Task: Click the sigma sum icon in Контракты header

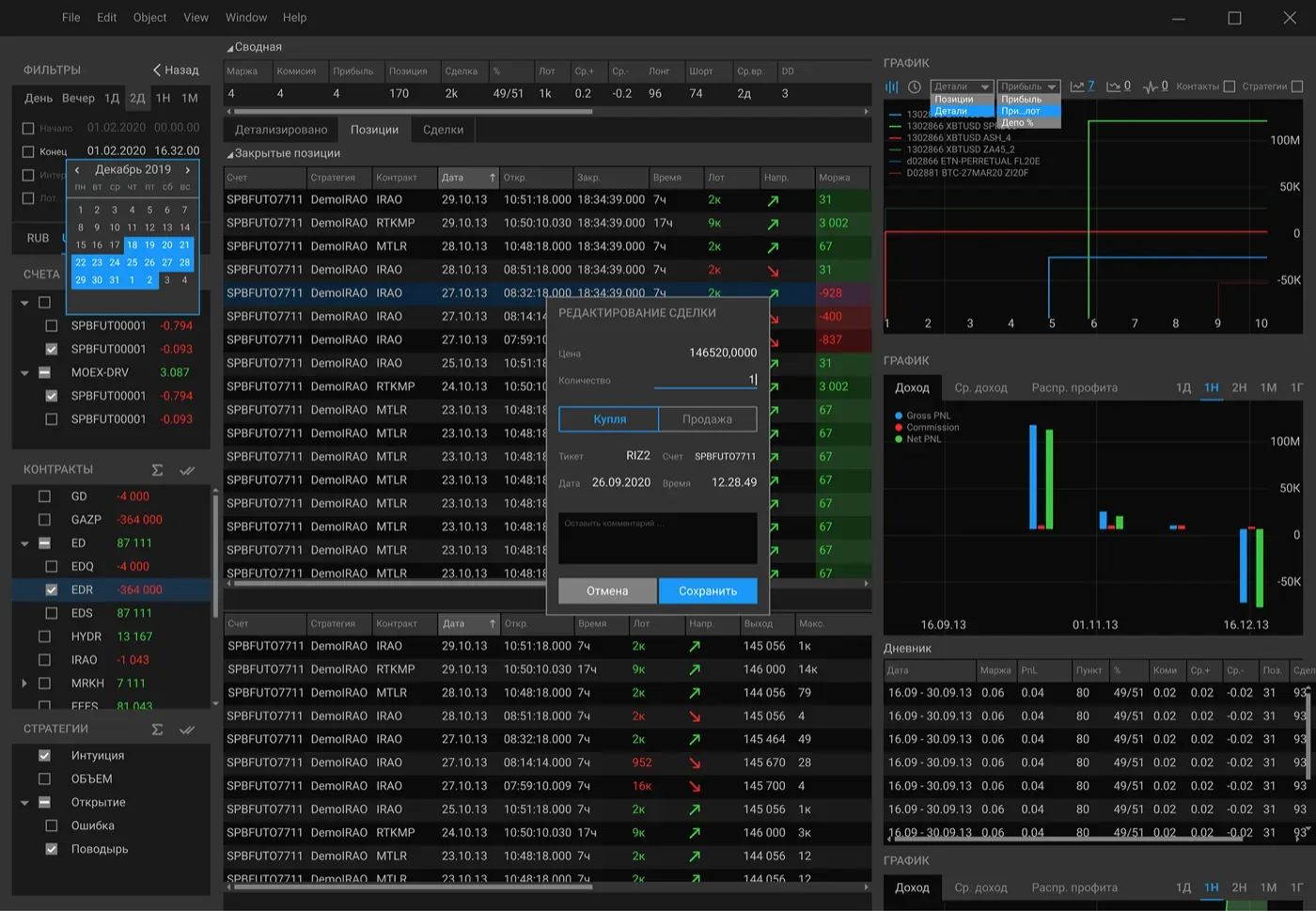Action: coord(157,470)
